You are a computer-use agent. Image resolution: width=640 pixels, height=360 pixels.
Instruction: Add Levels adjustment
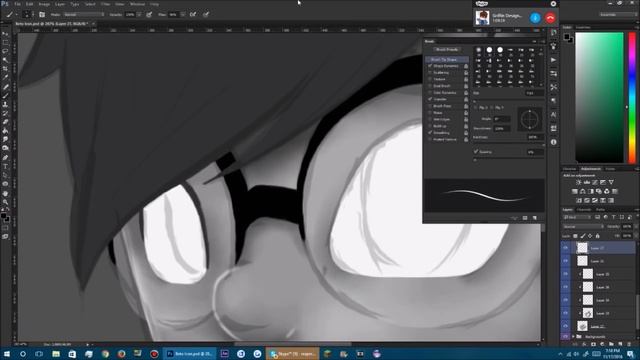(x=587, y=182)
